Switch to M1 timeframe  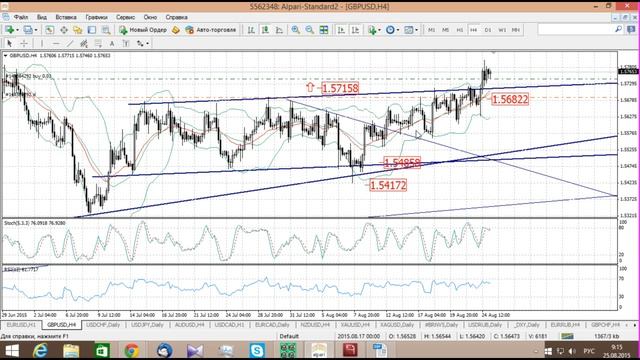click(x=431, y=30)
